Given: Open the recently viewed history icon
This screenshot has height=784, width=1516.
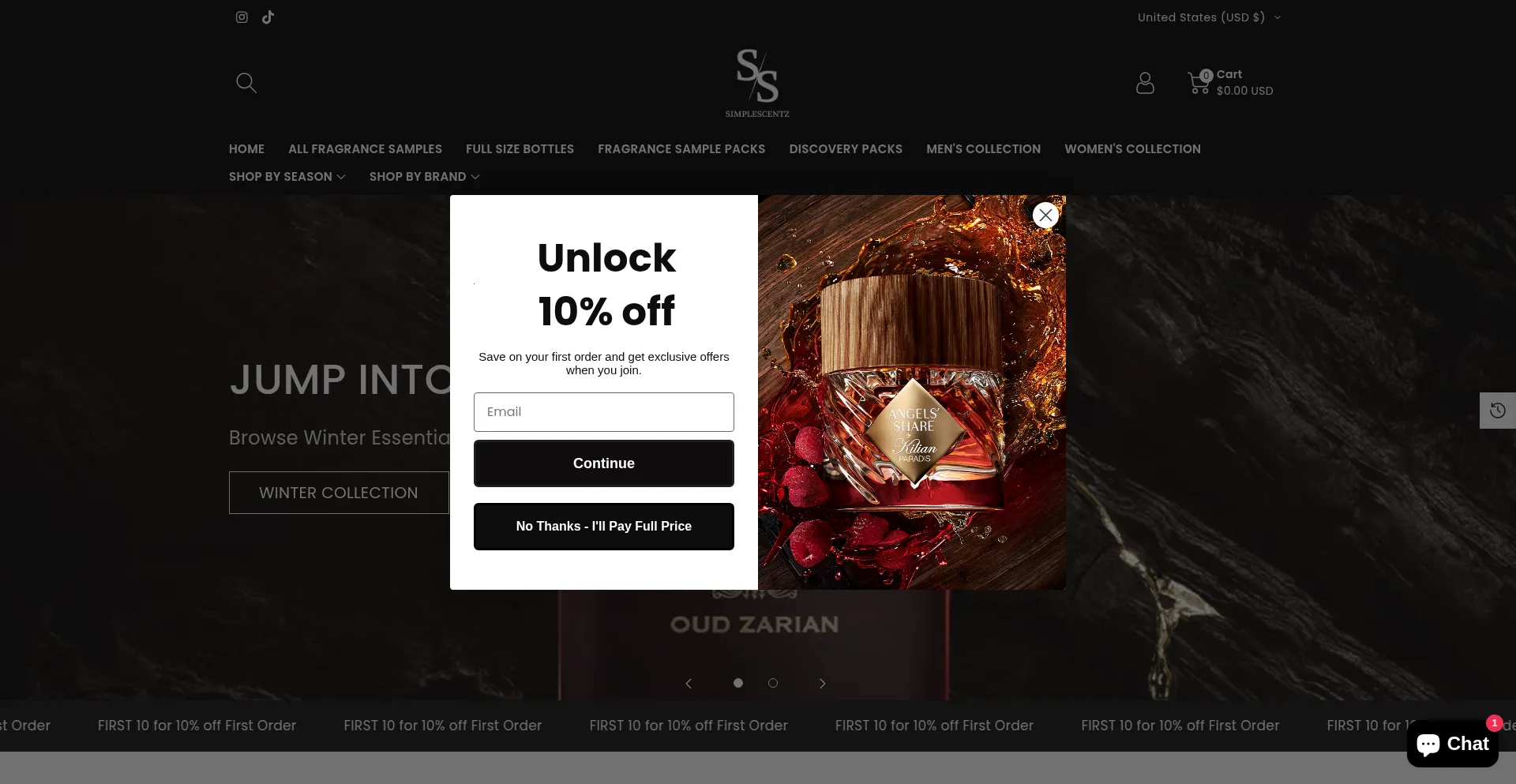Looking at the screenshot, I should 1497,411.
